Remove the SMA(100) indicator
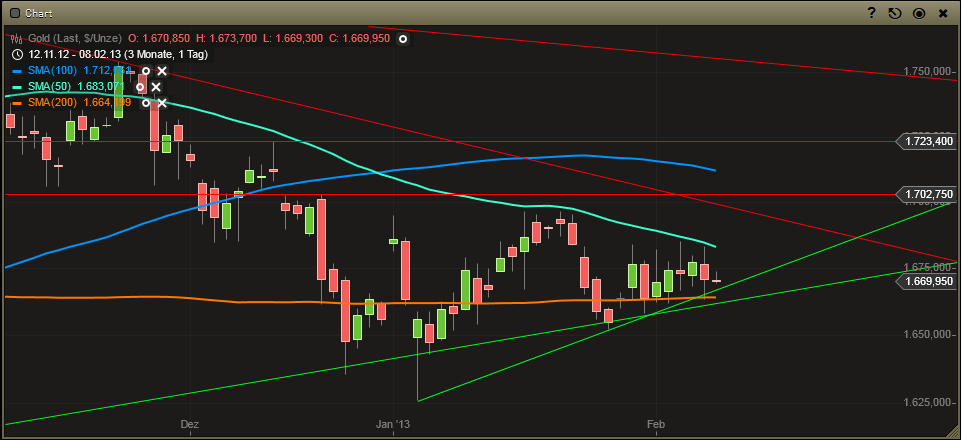The image size is (962, 440). [x=162, y=71]
